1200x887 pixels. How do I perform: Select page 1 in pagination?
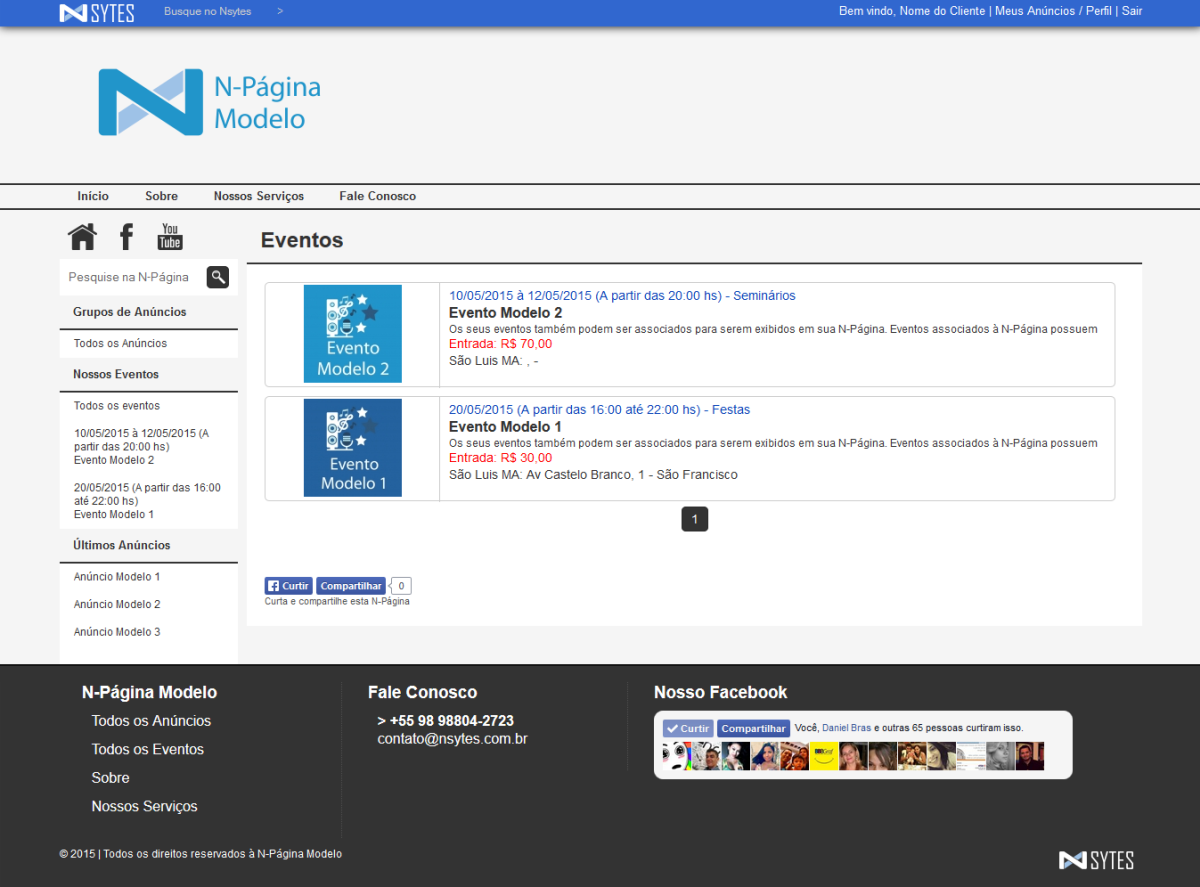694,519
